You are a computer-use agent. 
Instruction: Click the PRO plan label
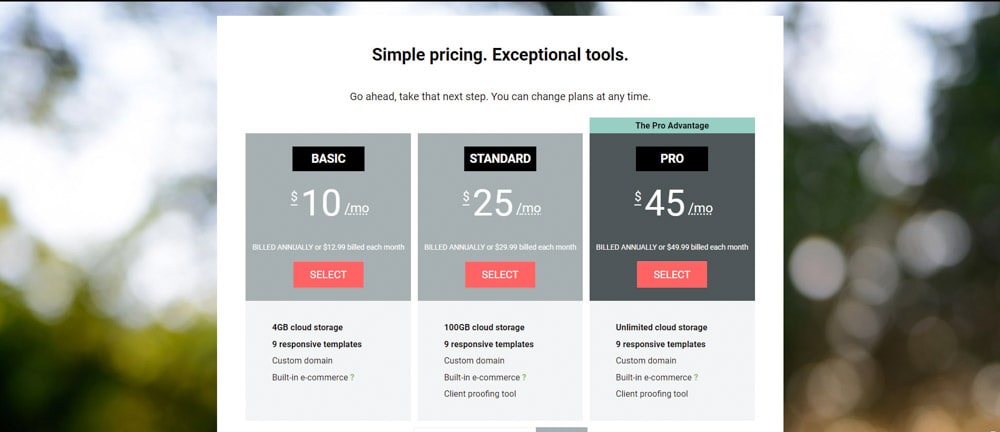point(672,159)
